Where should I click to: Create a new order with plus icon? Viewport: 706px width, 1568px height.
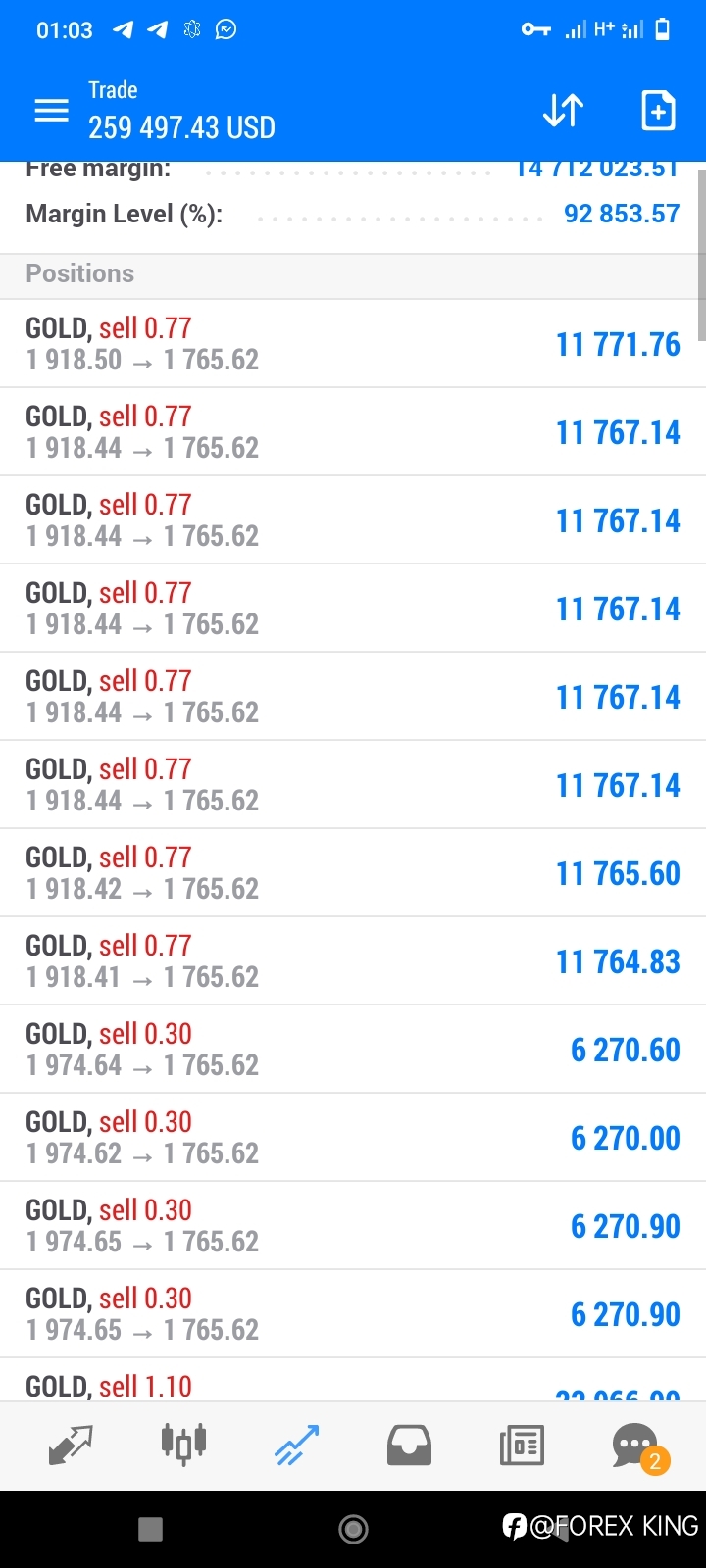[x=658, y=111]
